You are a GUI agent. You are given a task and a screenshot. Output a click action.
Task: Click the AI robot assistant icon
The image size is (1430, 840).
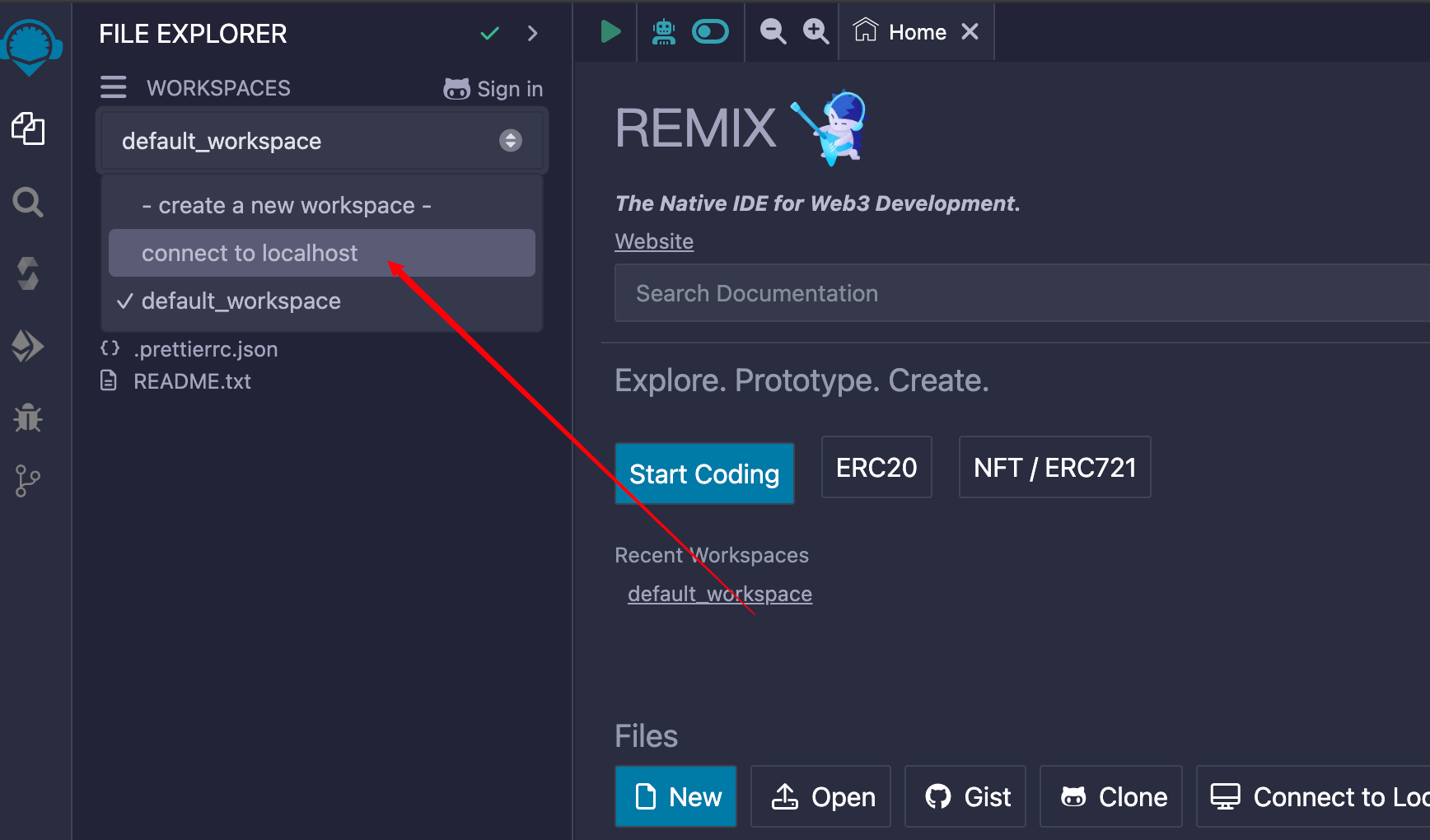click(x=664, y=32)
